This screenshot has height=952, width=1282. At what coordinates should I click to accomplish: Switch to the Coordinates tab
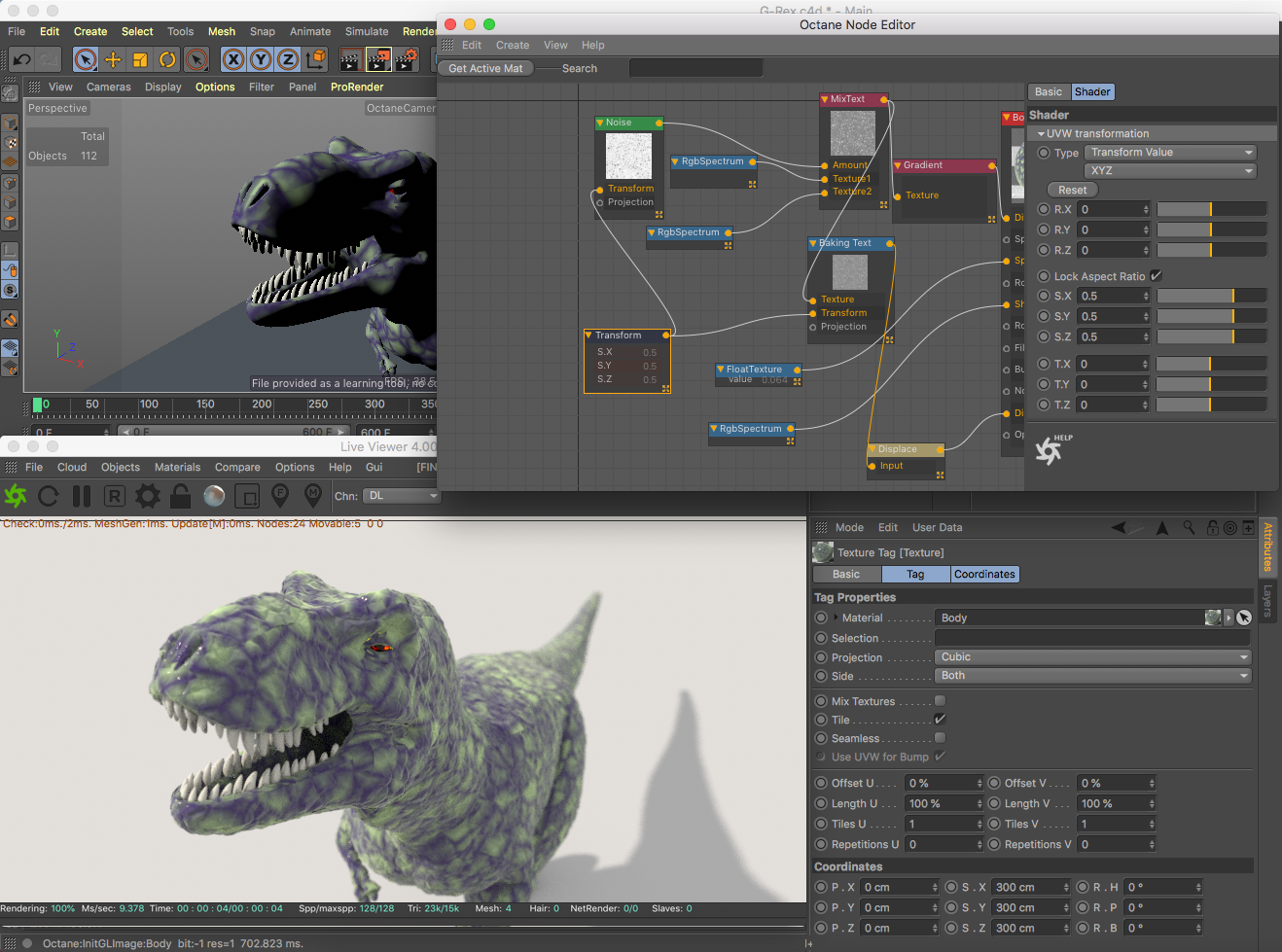coord(984,575)
